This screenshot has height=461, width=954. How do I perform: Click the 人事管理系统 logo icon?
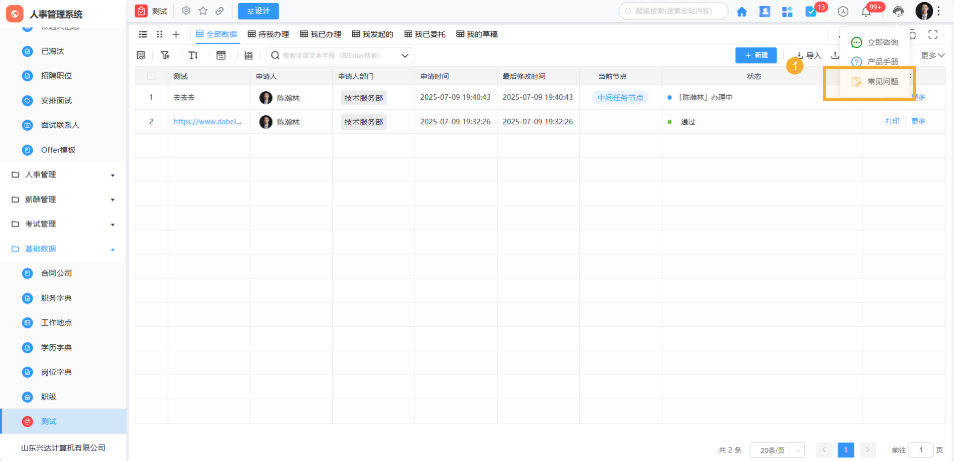coord(15,13)
